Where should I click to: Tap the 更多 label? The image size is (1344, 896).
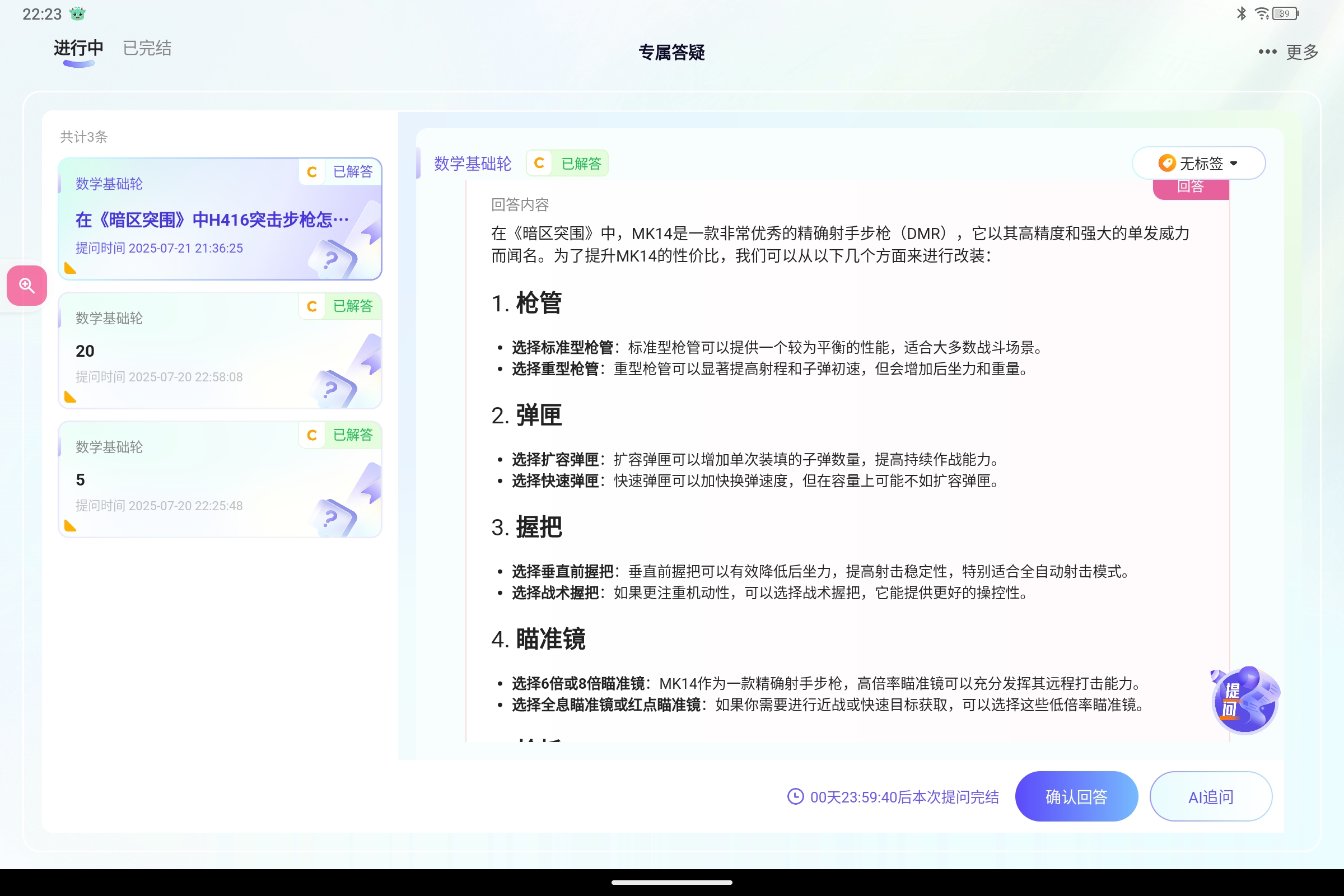[x=1301, y=52]
